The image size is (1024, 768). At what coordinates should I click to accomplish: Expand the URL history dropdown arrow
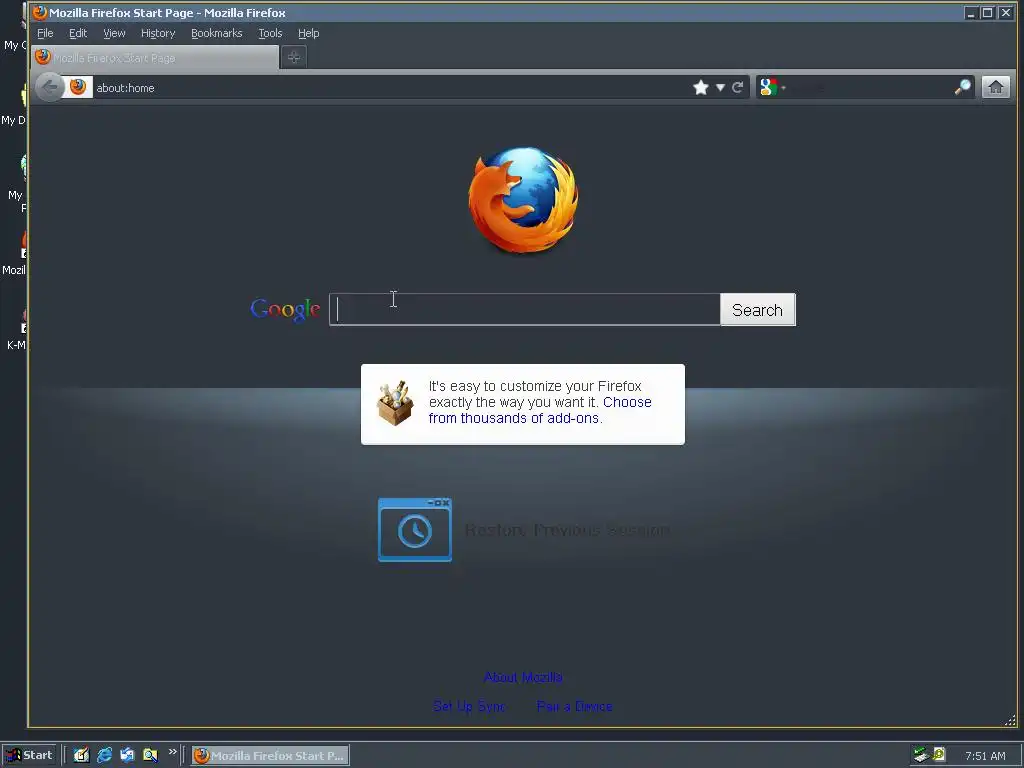point(720,88)
